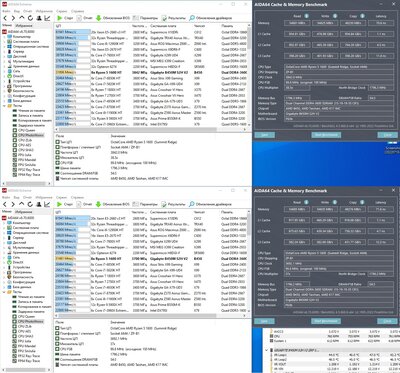The height and width of the screenshot is (373, 400).
Task: Switch to Избранное tab in lower window
Action: click(x=24, y=212)
